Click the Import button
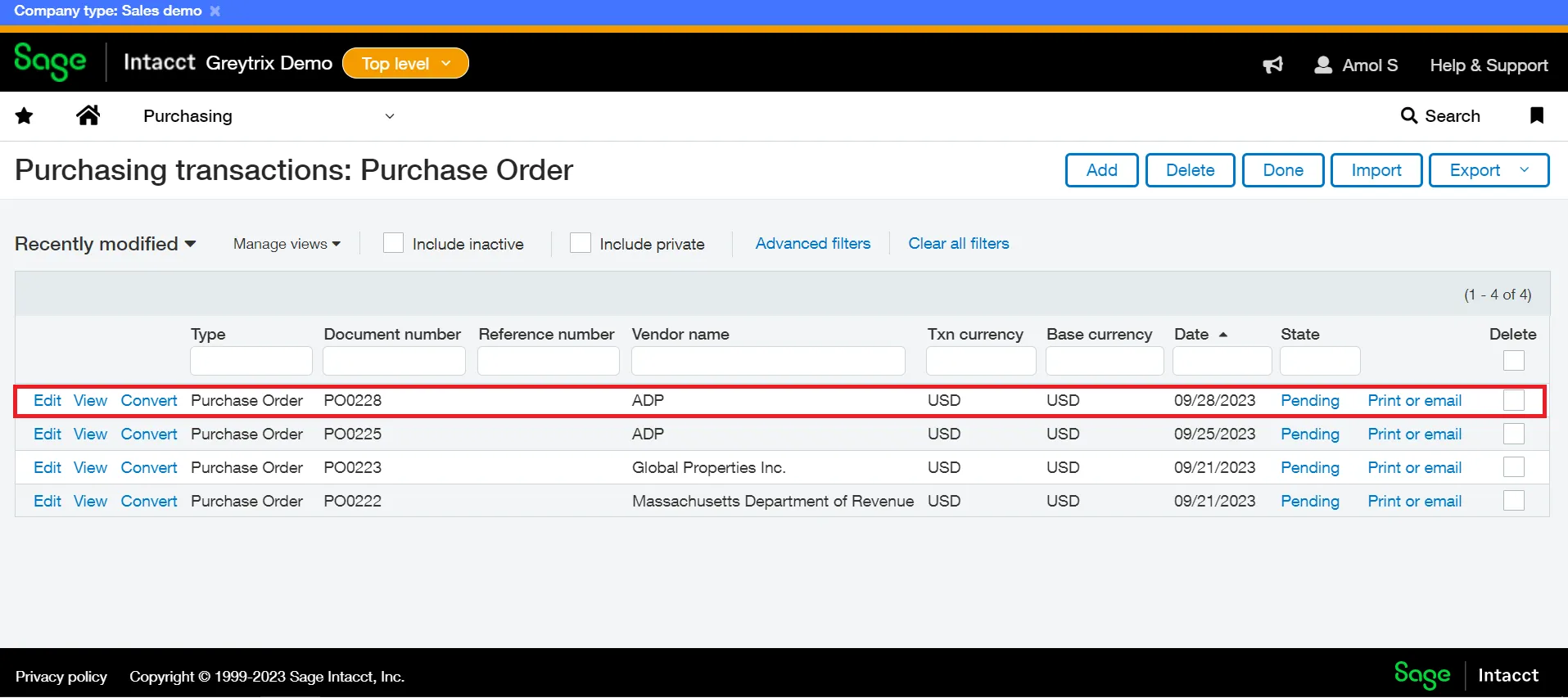This screenshot has height=698, width=1568. click(1376, 170)
